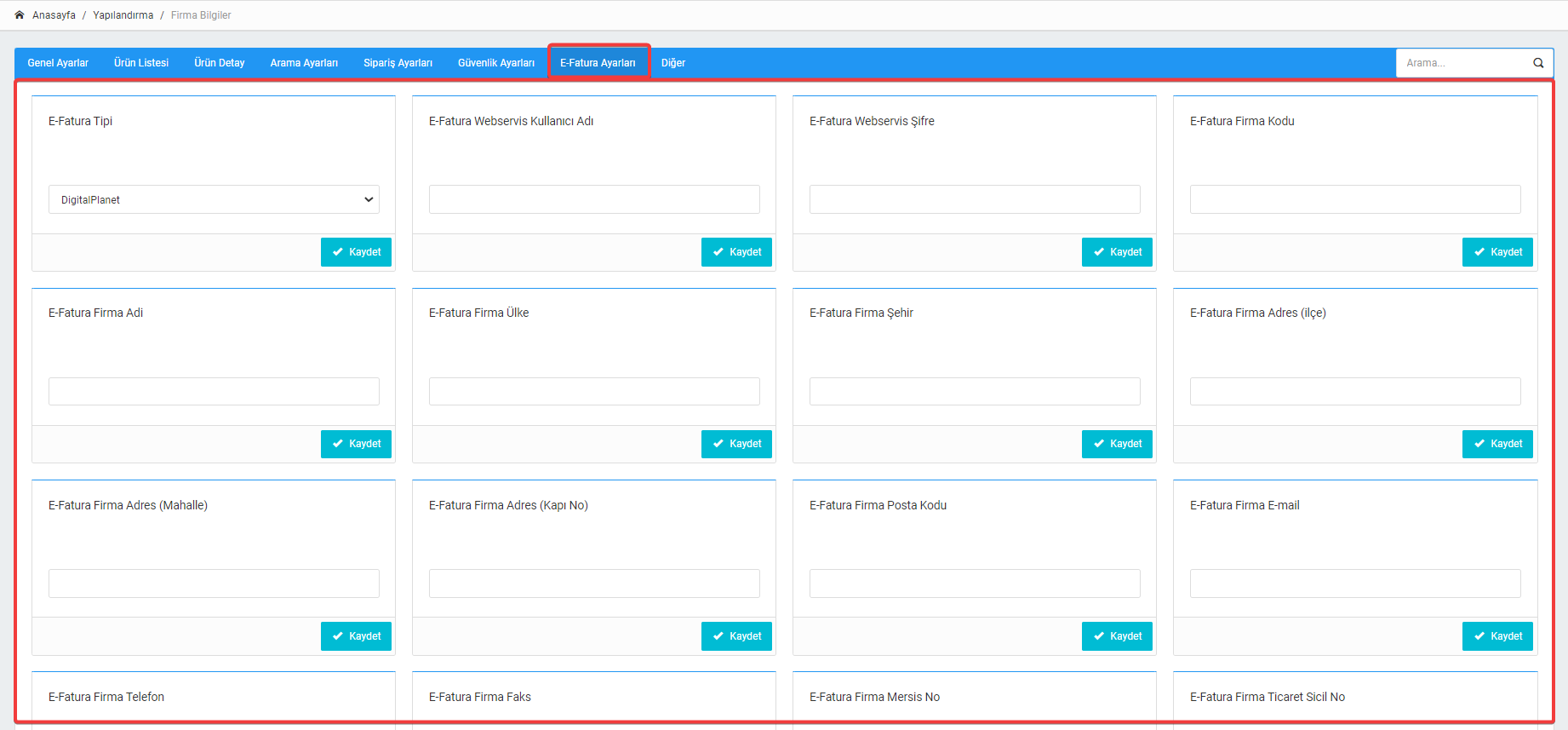Screen dimensions: 1568x730
Task: Save E-Fatura Firma Adres (Kapı No)
Action: point(736,636)
